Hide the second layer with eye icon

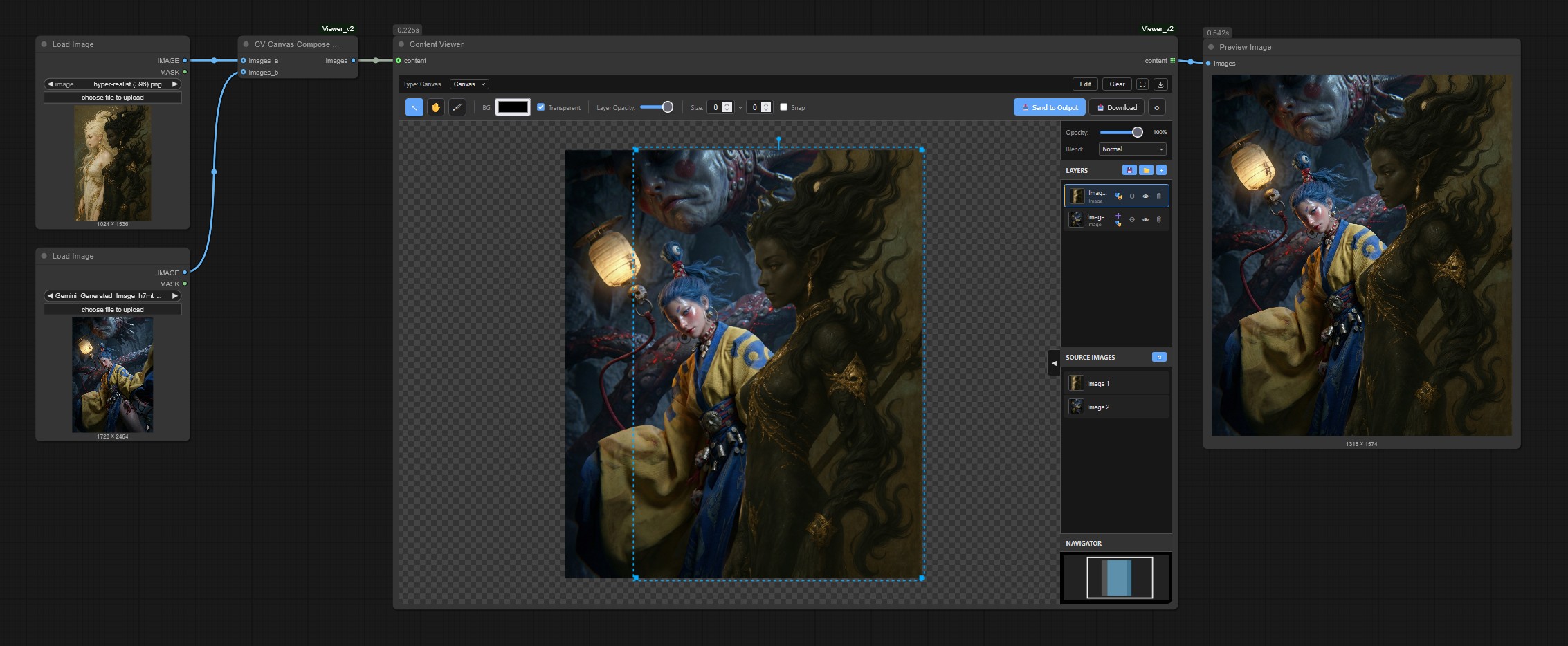coord(1145,220)
